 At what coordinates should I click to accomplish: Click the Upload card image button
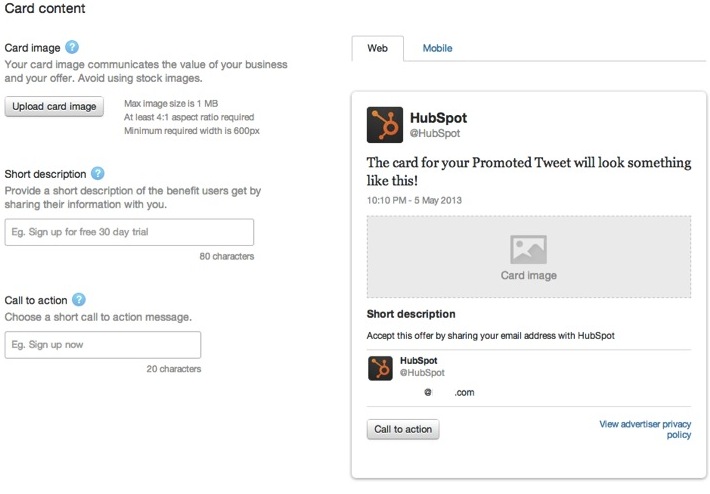(54, 106)
